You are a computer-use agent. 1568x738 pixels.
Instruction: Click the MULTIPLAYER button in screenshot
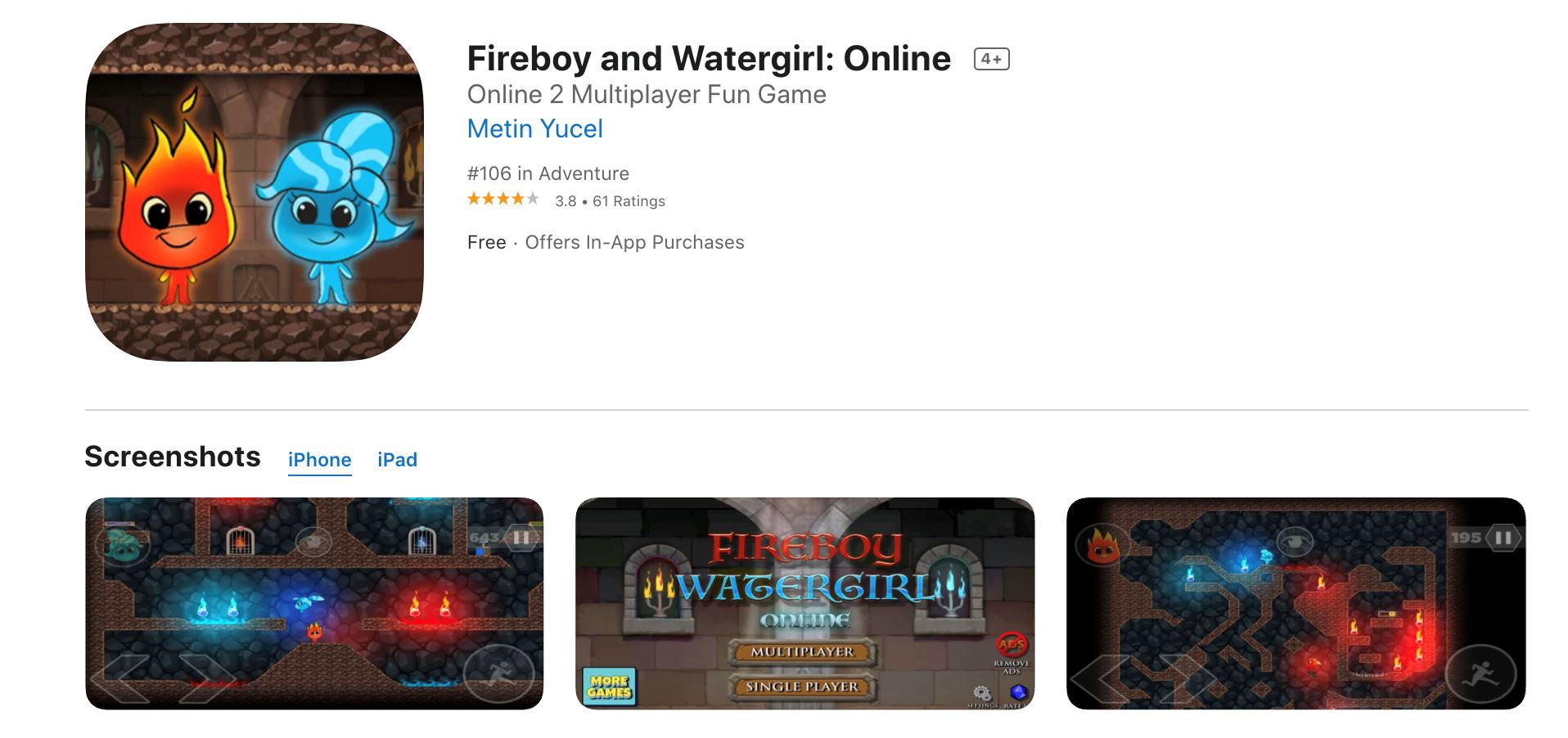pos(802,651)
